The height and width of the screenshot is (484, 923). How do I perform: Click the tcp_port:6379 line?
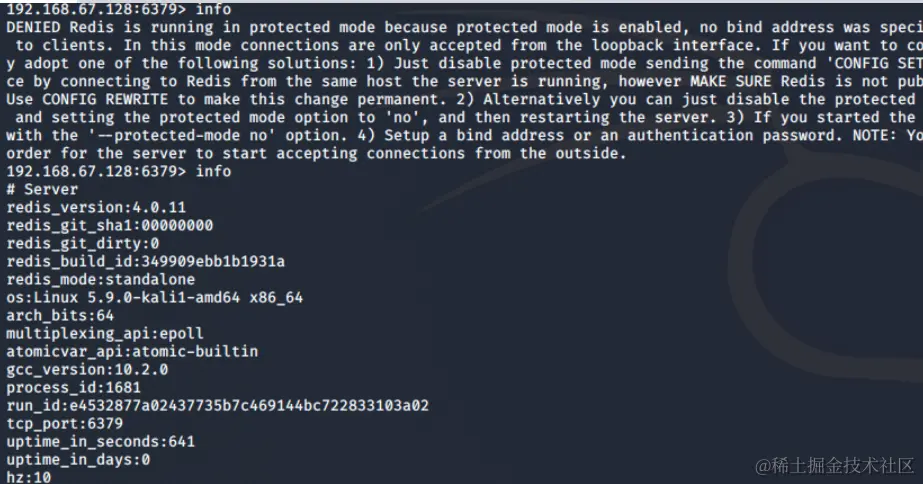[x=64, y=423]
